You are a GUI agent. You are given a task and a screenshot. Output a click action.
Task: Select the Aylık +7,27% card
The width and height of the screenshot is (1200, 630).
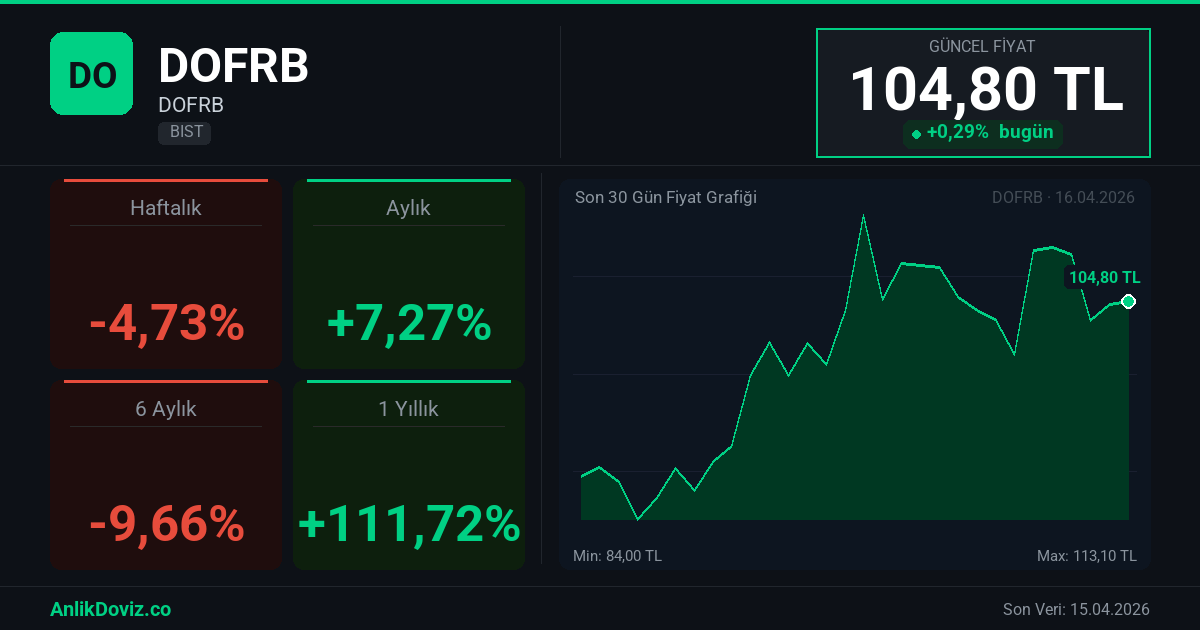click(x=408, y=275)
